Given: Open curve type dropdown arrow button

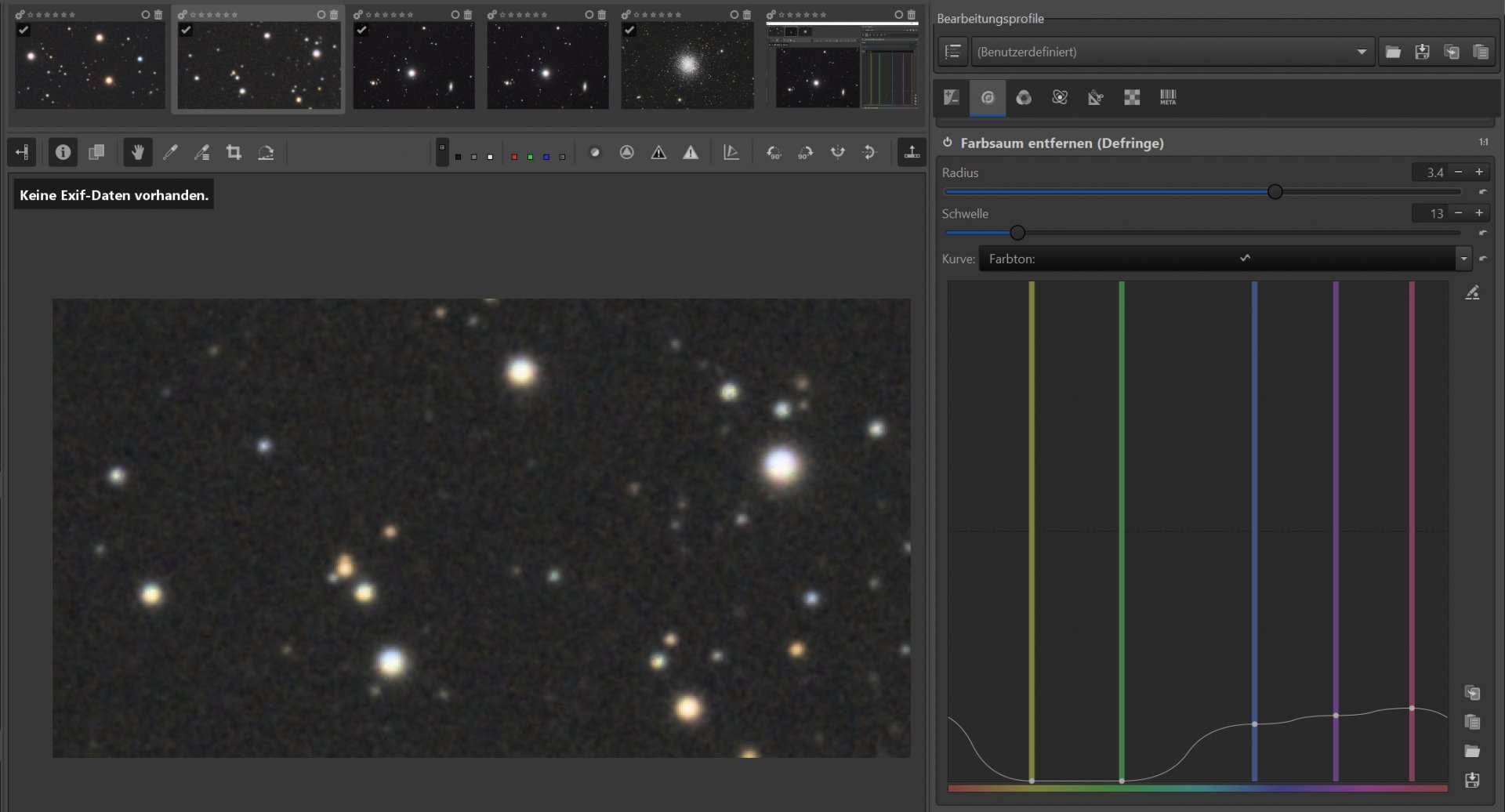Looking at the screenshot, I should pyautogui.click(x=1463, y=259).
